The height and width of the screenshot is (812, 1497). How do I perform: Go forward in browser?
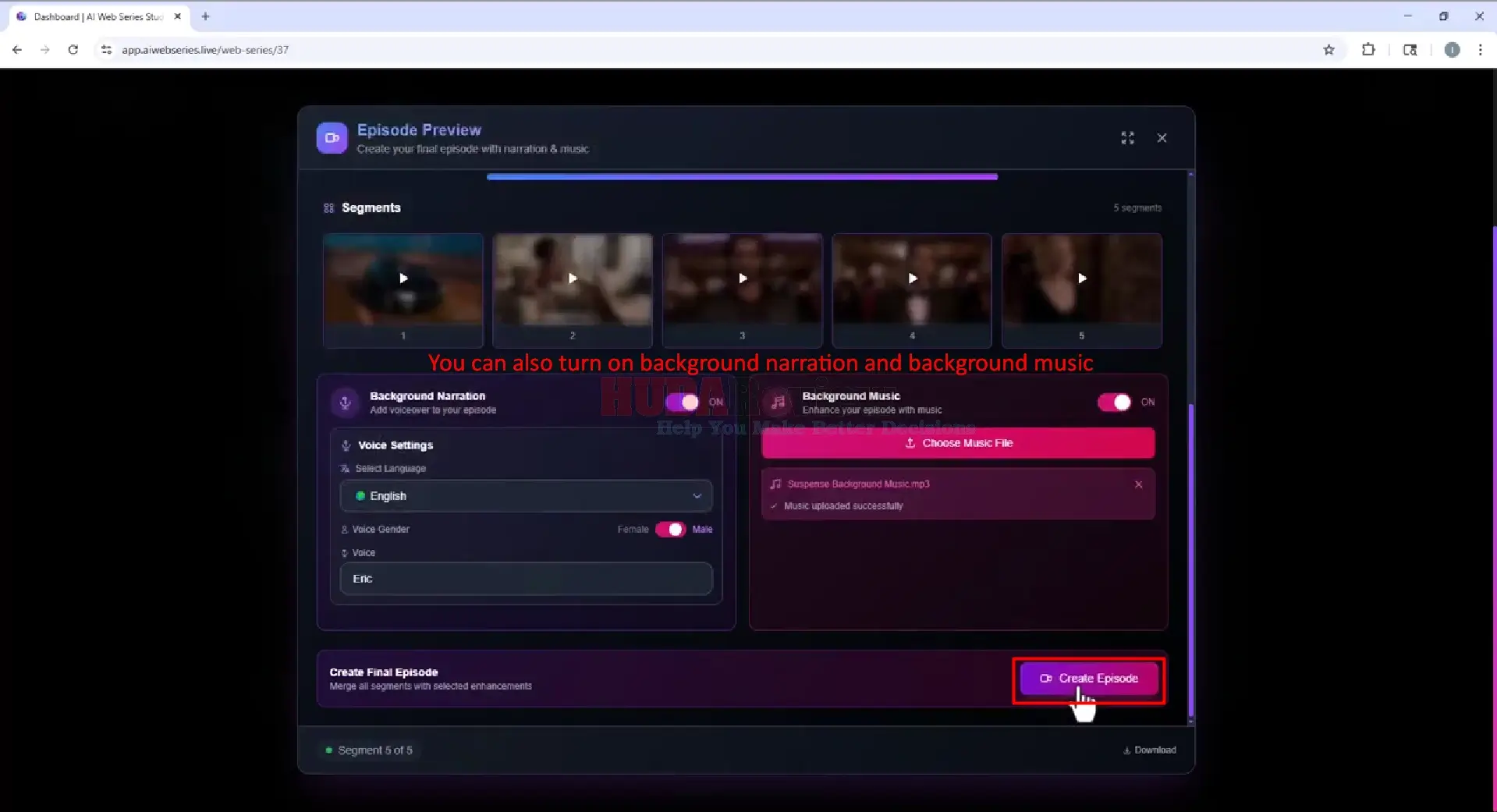(44, 50)
